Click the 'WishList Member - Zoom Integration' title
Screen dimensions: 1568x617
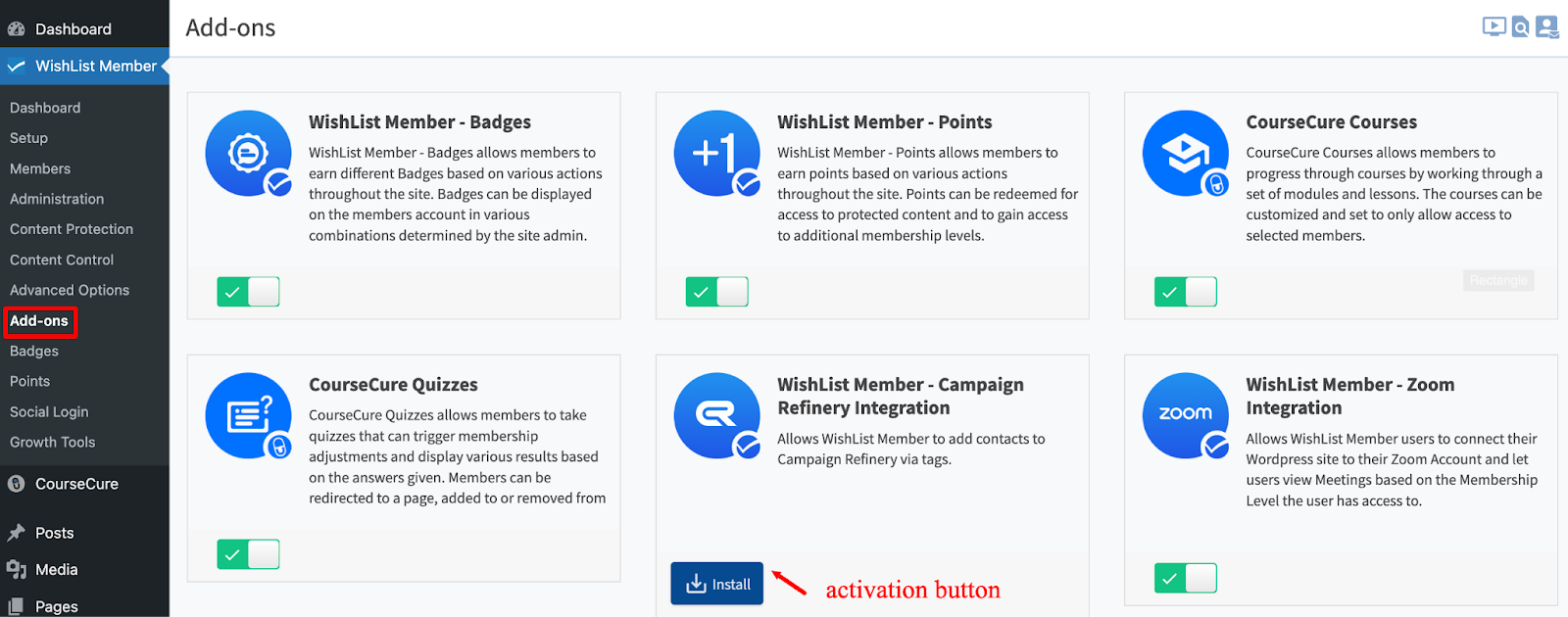click(x=1349, y=397)
